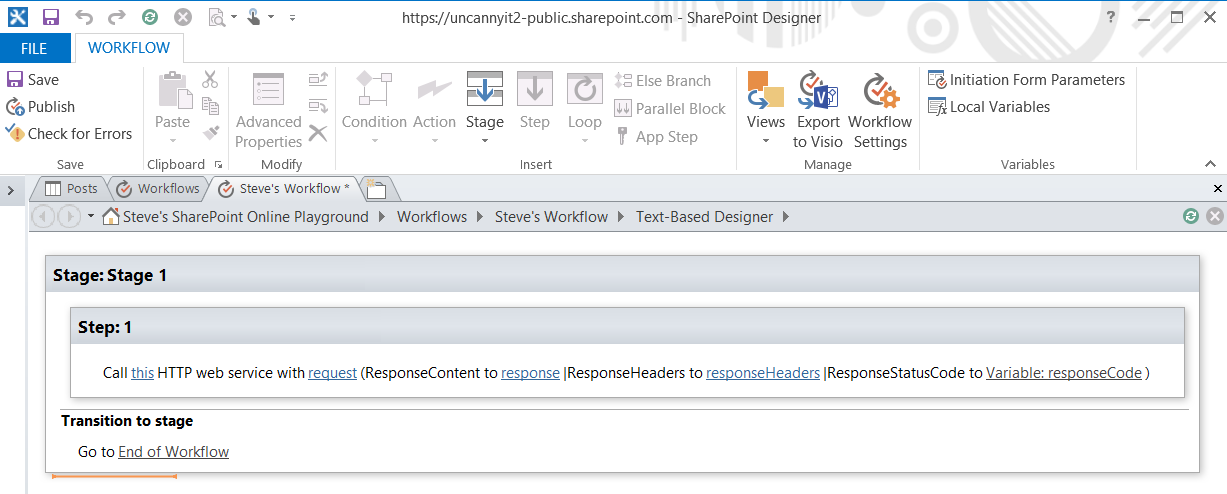Insert an Else Branch
Image resolution: width=1227 pixels, height=494 pixels.
[662, 81]
